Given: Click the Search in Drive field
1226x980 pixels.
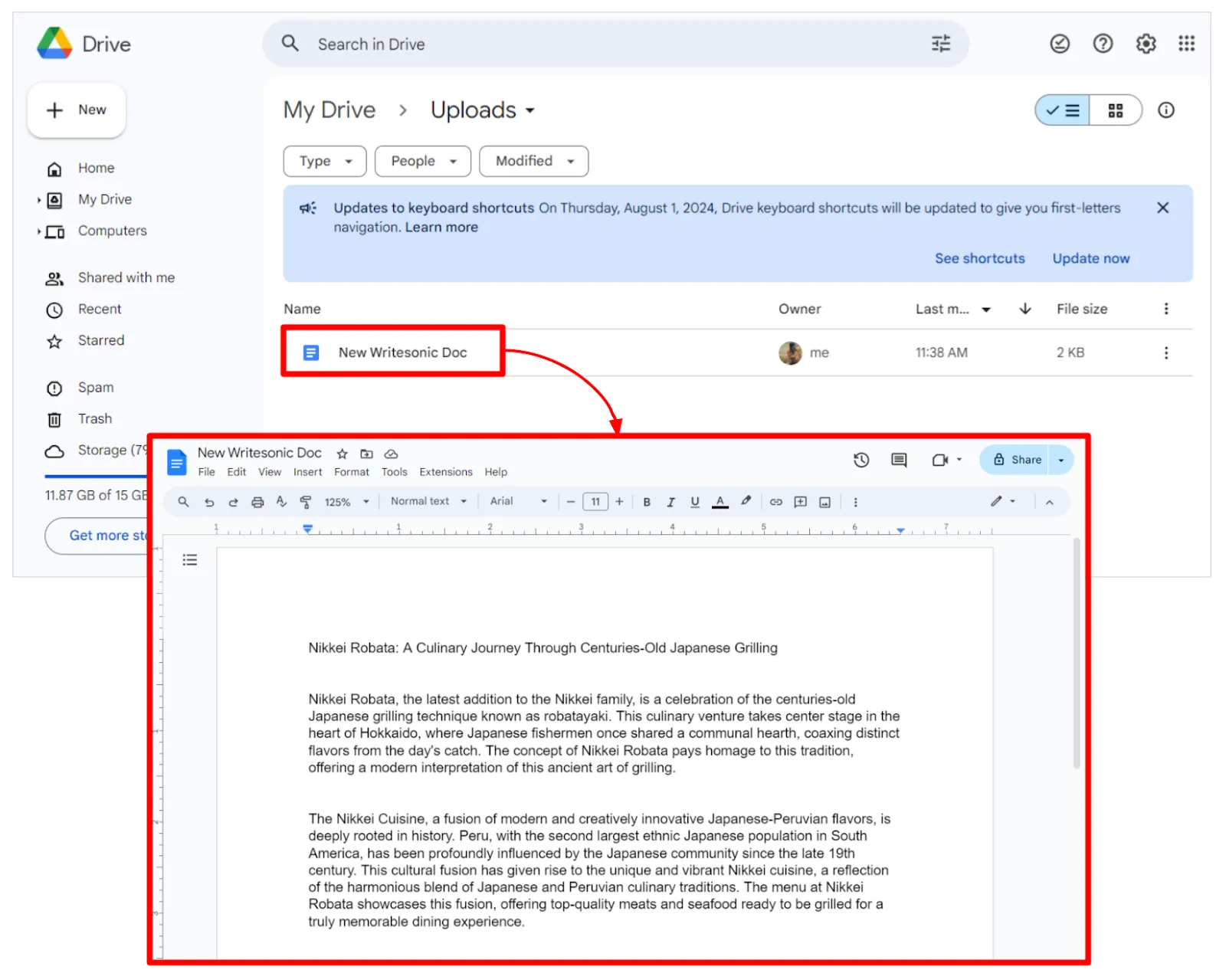Looking at the screenshot, I should click(616, 44).
